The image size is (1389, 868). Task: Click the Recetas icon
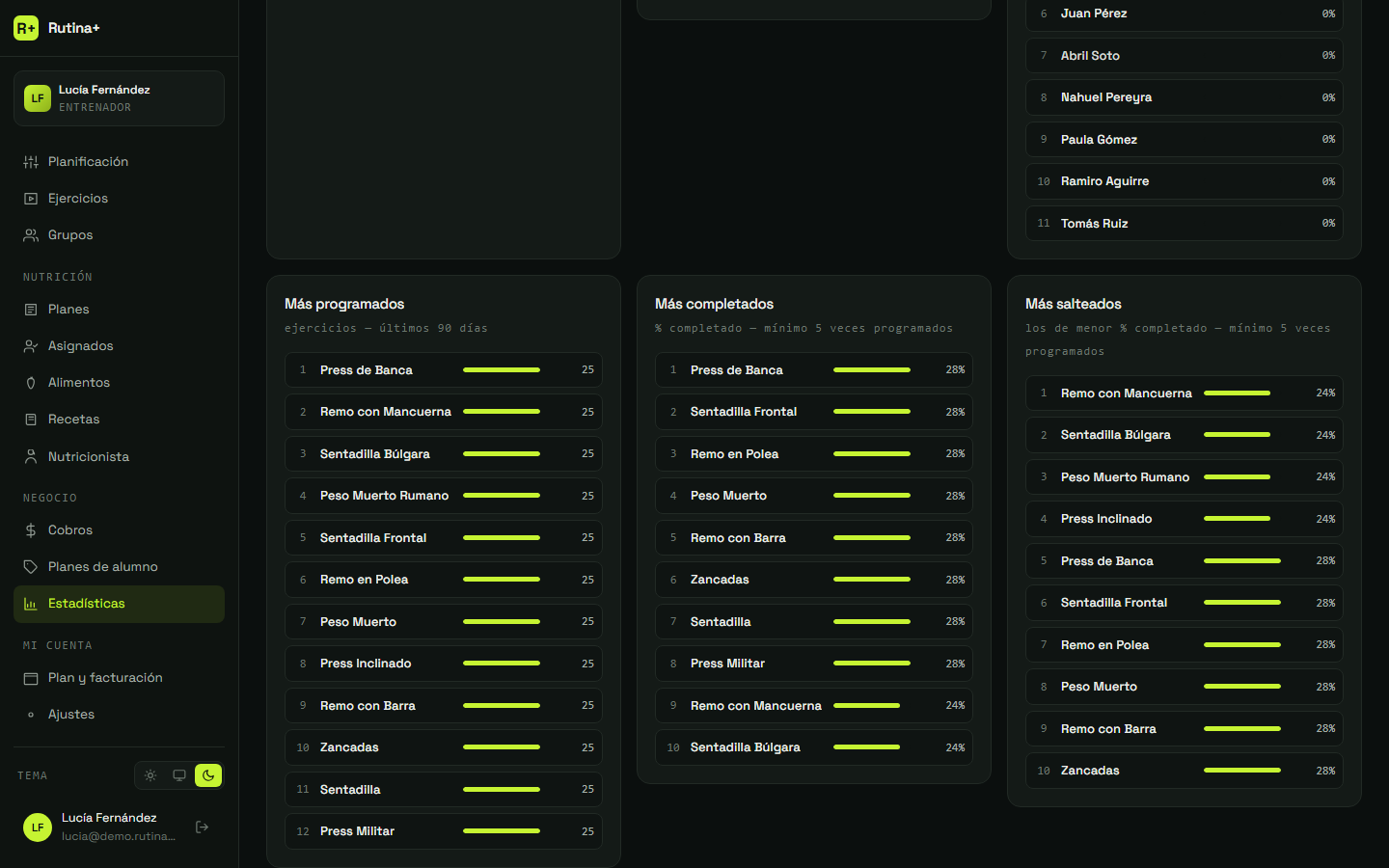(31, 420)
